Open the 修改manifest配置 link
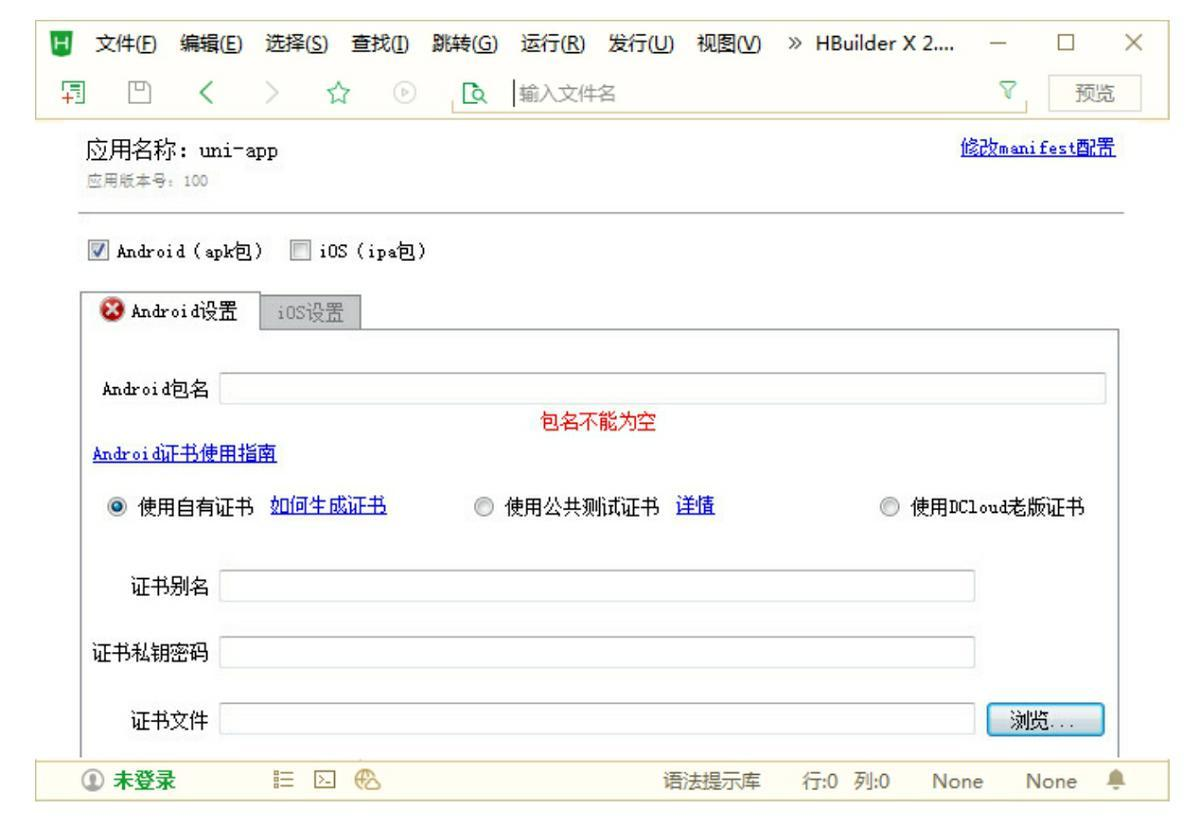1200x827 pixels. (x=1036, y=148)
